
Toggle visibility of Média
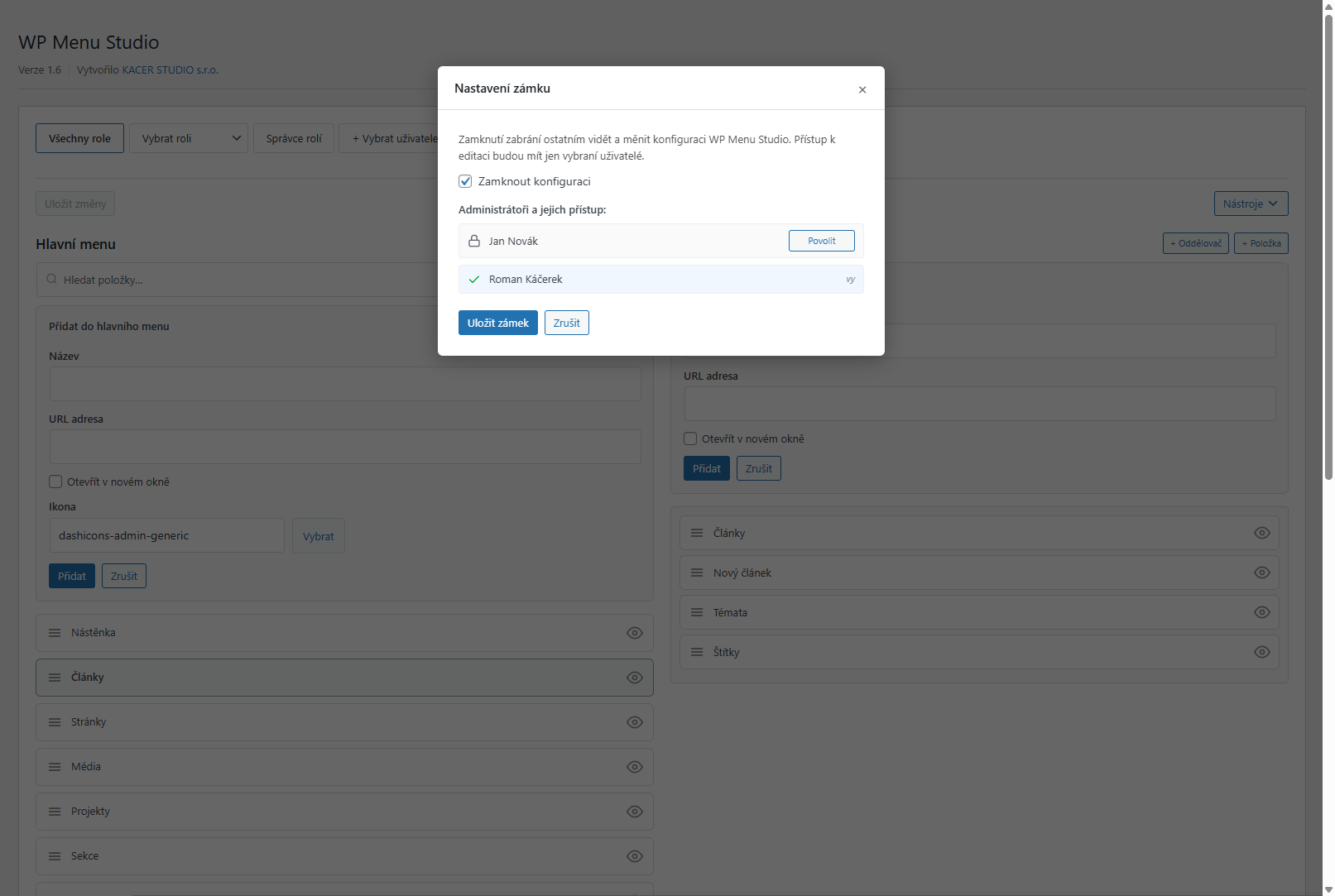click(x=635, y=767)
